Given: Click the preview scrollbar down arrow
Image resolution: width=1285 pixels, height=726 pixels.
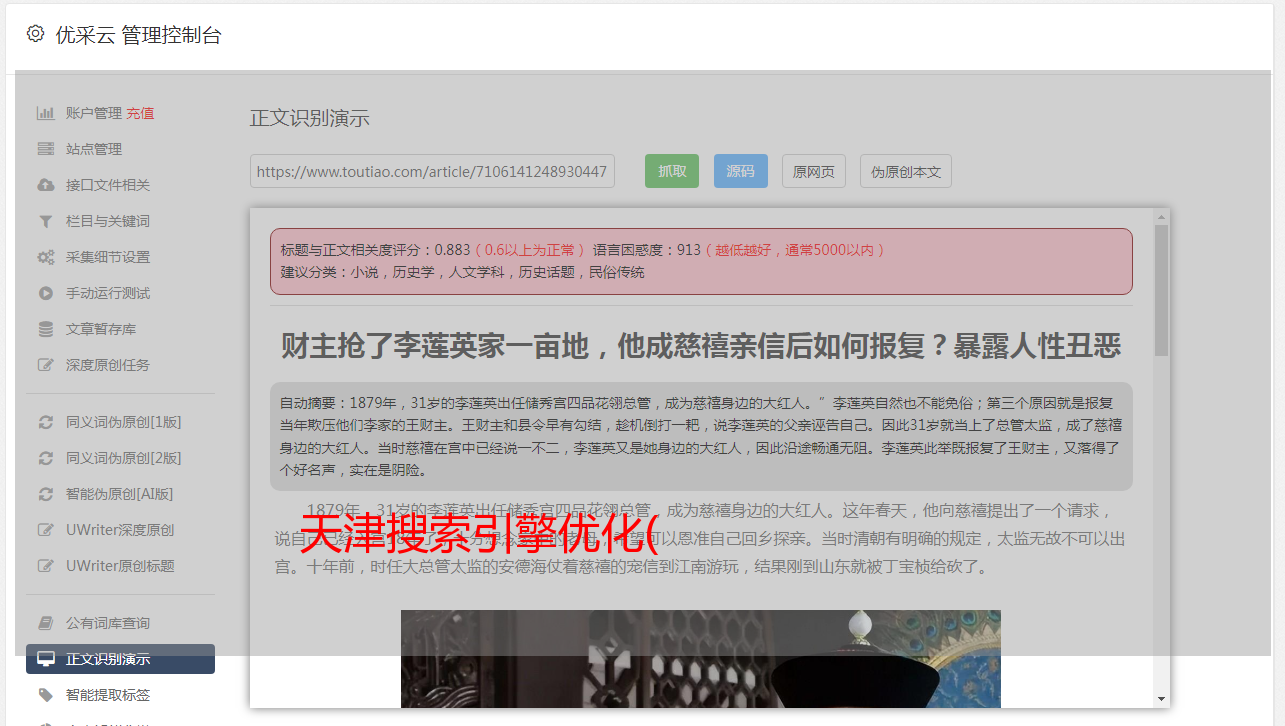Looking at the screenshot, I should click(1161, 698).
